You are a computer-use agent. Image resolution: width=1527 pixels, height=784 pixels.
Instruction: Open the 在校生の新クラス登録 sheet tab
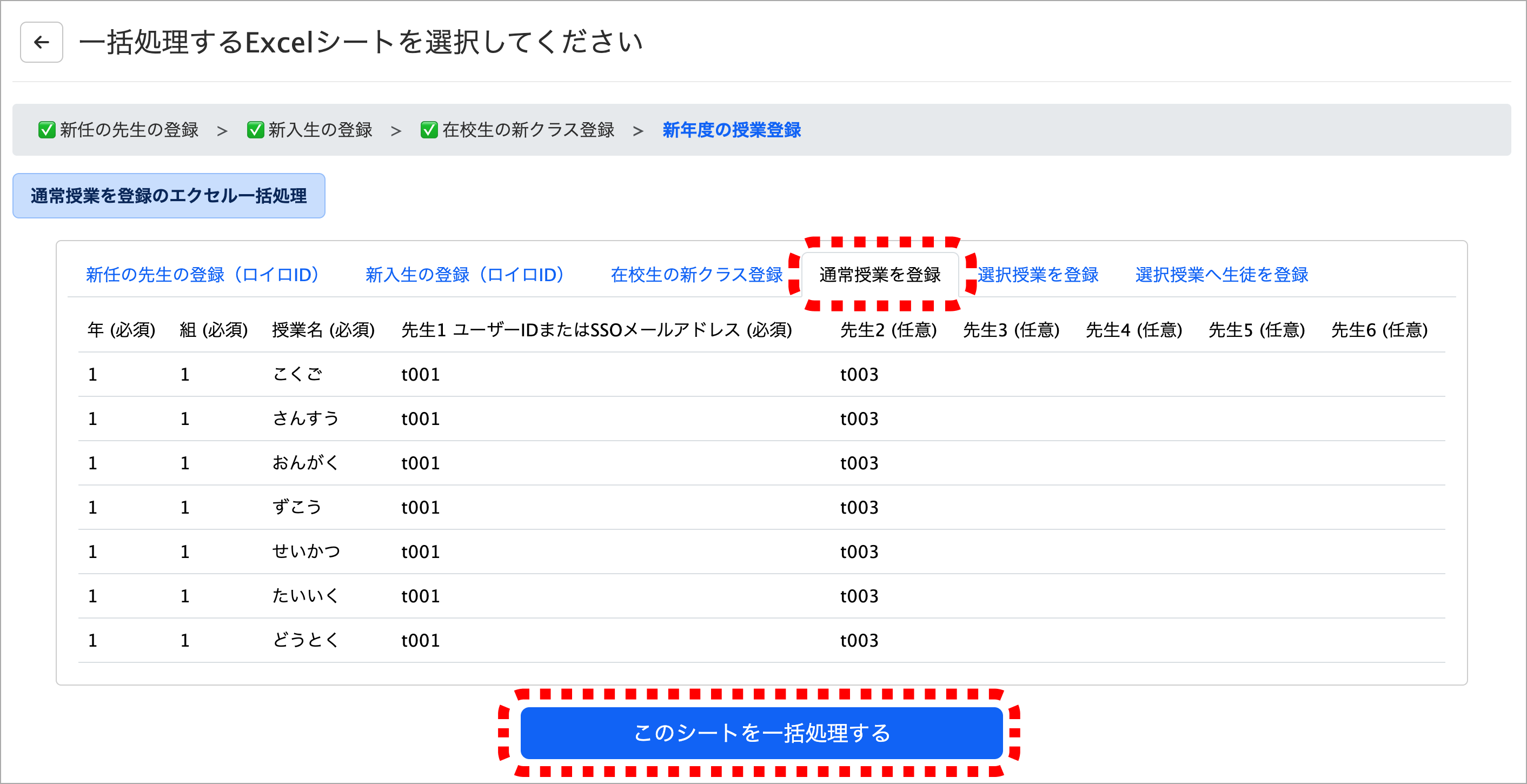[696, 274]
